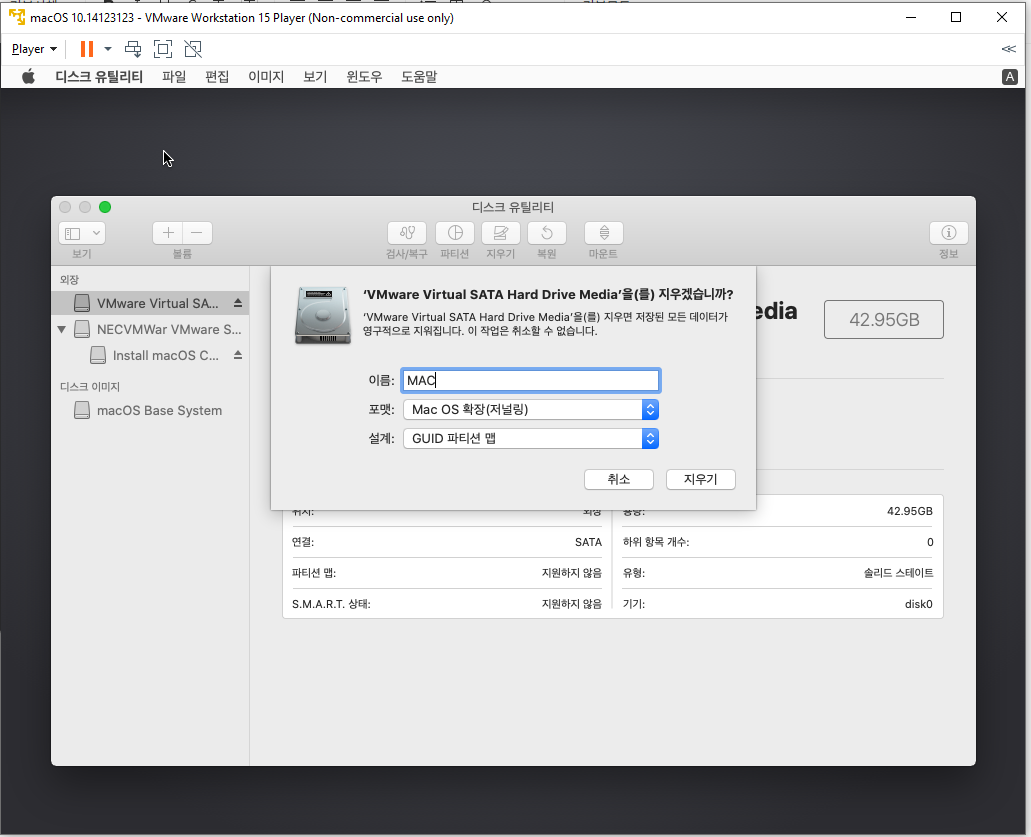Image resolution: width=1031 pixels, height=837 pixels.
Task: Send Ctrl+Alt+Del to the VM
Action: [x=133, y=49]
